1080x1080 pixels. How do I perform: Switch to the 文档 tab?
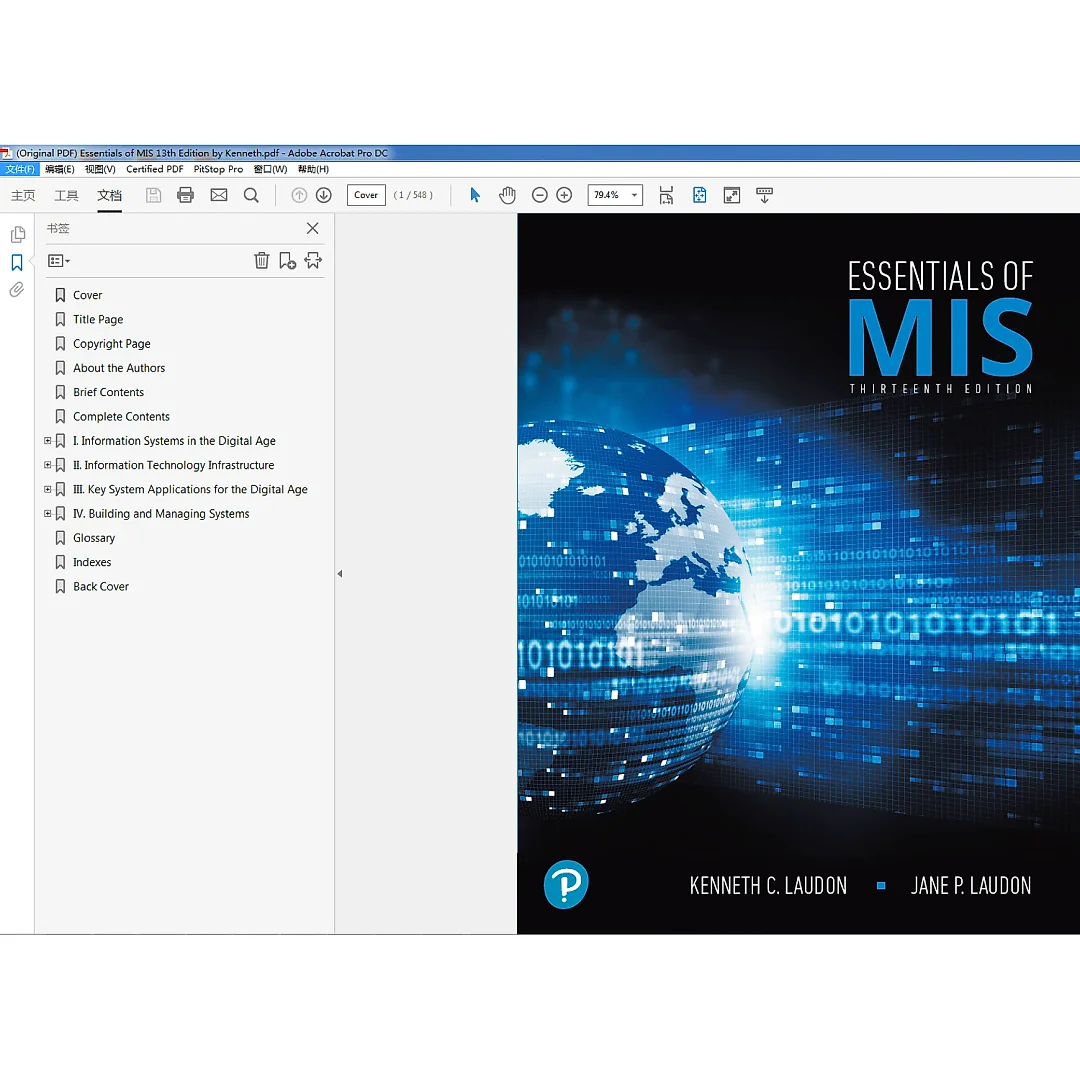(x=110, y=196)
